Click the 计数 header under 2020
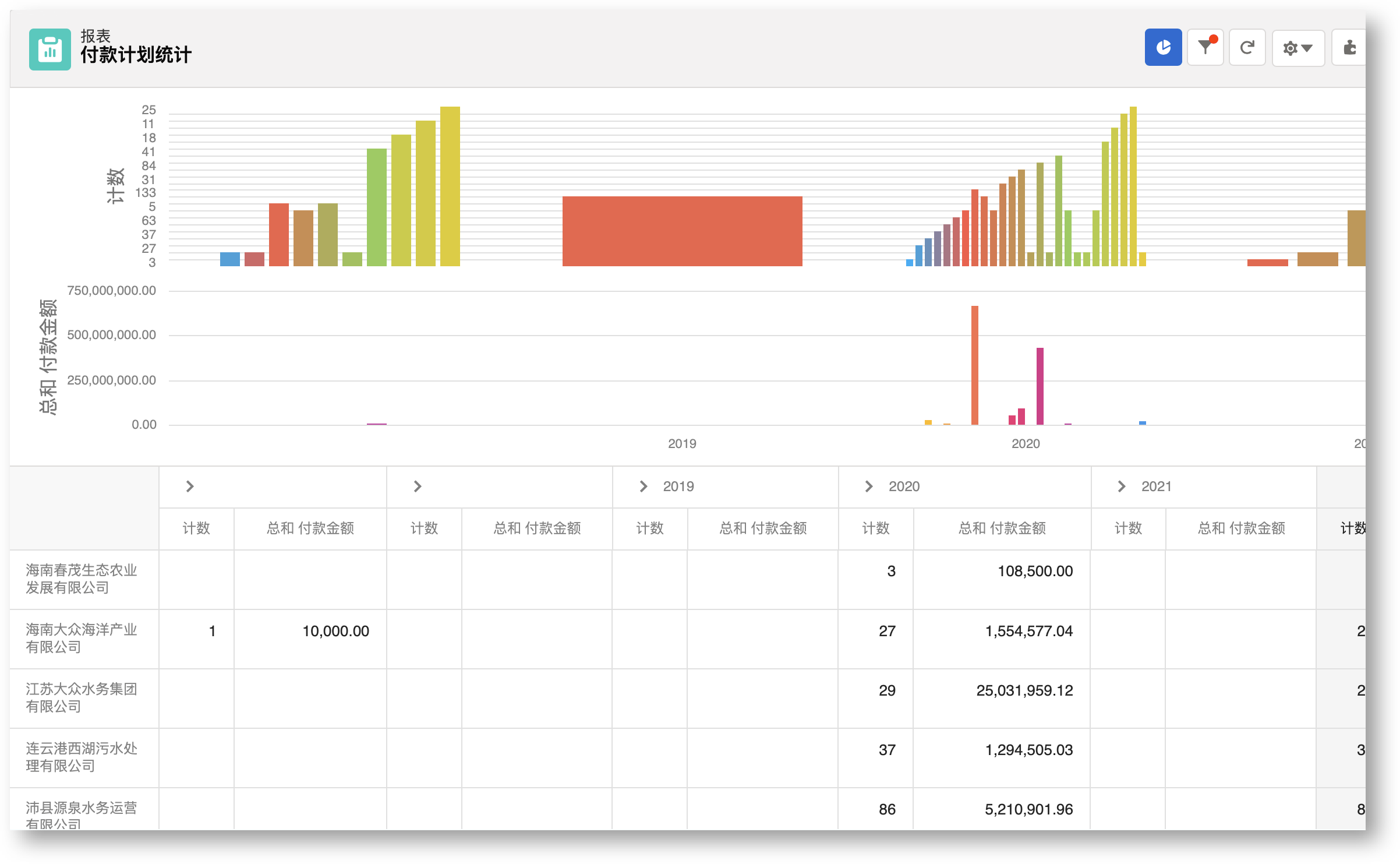1400x864 pixels. point(876,528)
